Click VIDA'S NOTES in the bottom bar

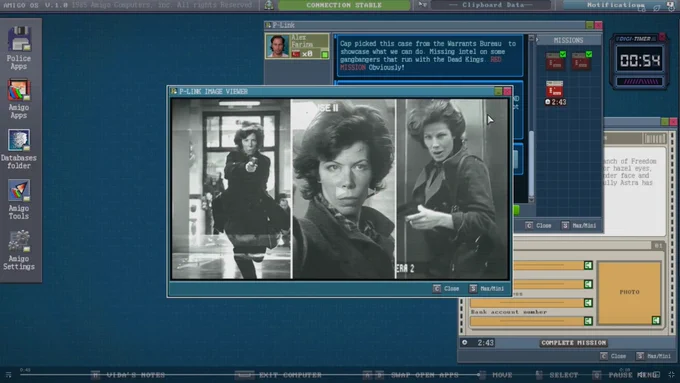coord(135,375)
